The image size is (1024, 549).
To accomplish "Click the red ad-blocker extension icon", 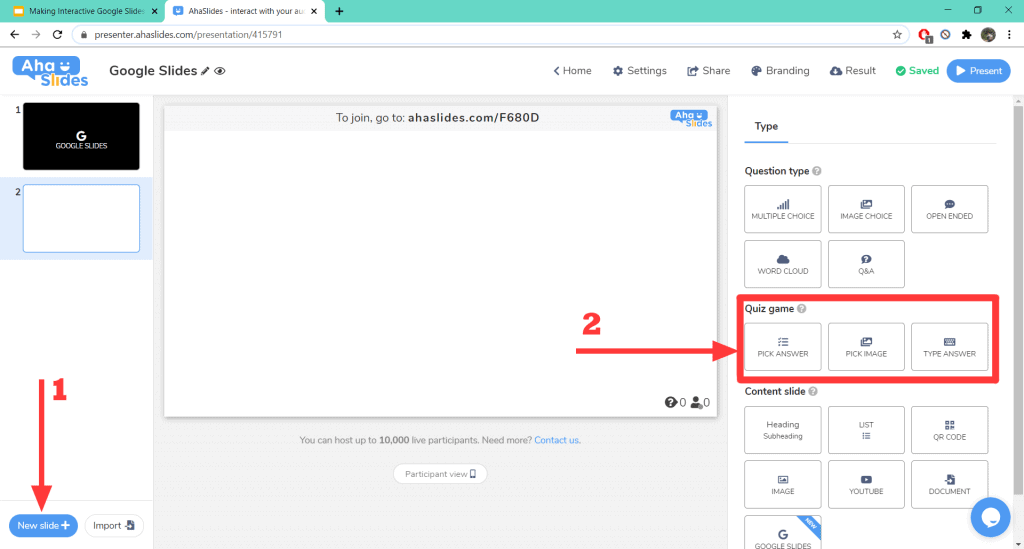I will (924, 35).
